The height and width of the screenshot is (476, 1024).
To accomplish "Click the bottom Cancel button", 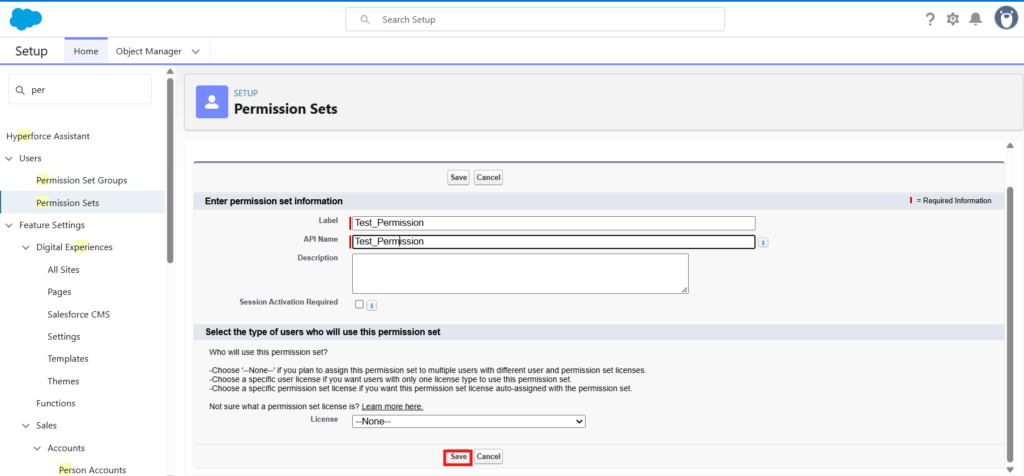I will [488, 457].
